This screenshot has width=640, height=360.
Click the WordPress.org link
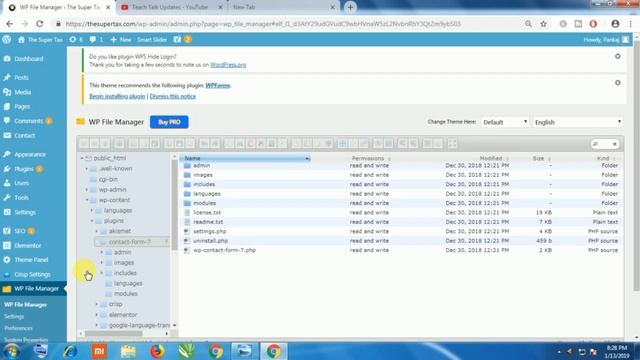tap(228, 65)
